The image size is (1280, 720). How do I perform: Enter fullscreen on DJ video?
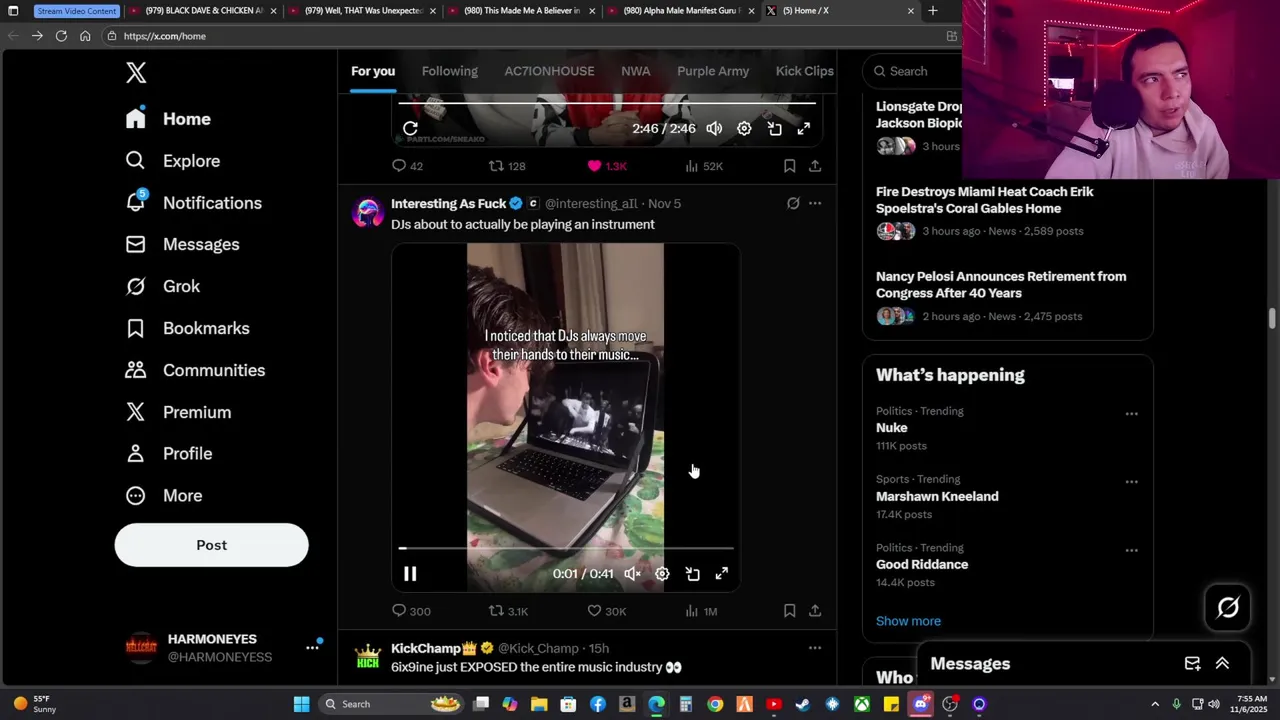(x=722, y=574)
